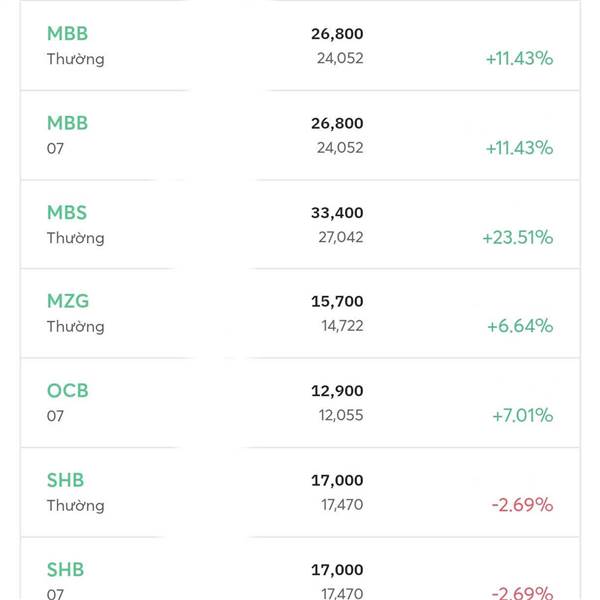Screen dimensions: 600x600
Task: Click the 33,400 market price of MBS
Action: (x=337, y=213)
